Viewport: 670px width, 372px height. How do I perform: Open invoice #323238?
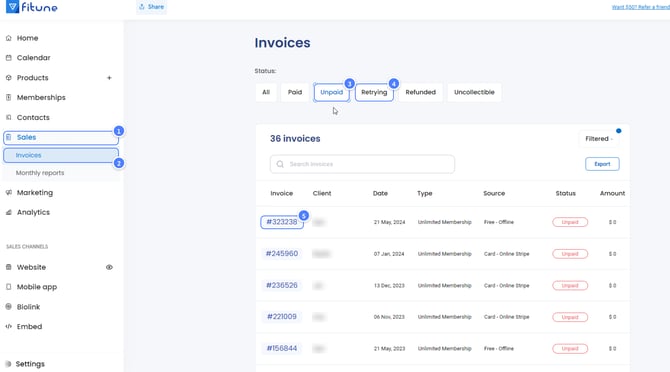282,222
